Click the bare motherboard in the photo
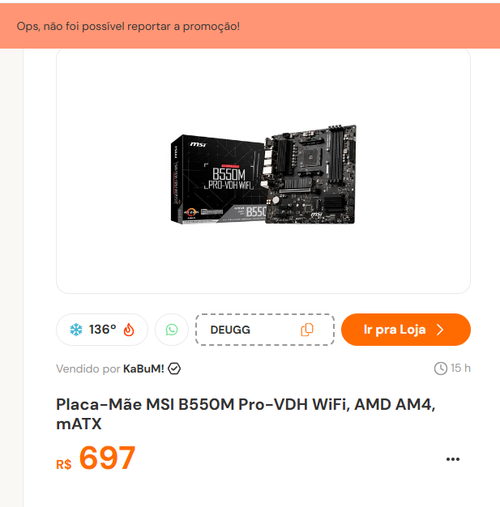This screenshot has height=507, width=500. (311, 174)
